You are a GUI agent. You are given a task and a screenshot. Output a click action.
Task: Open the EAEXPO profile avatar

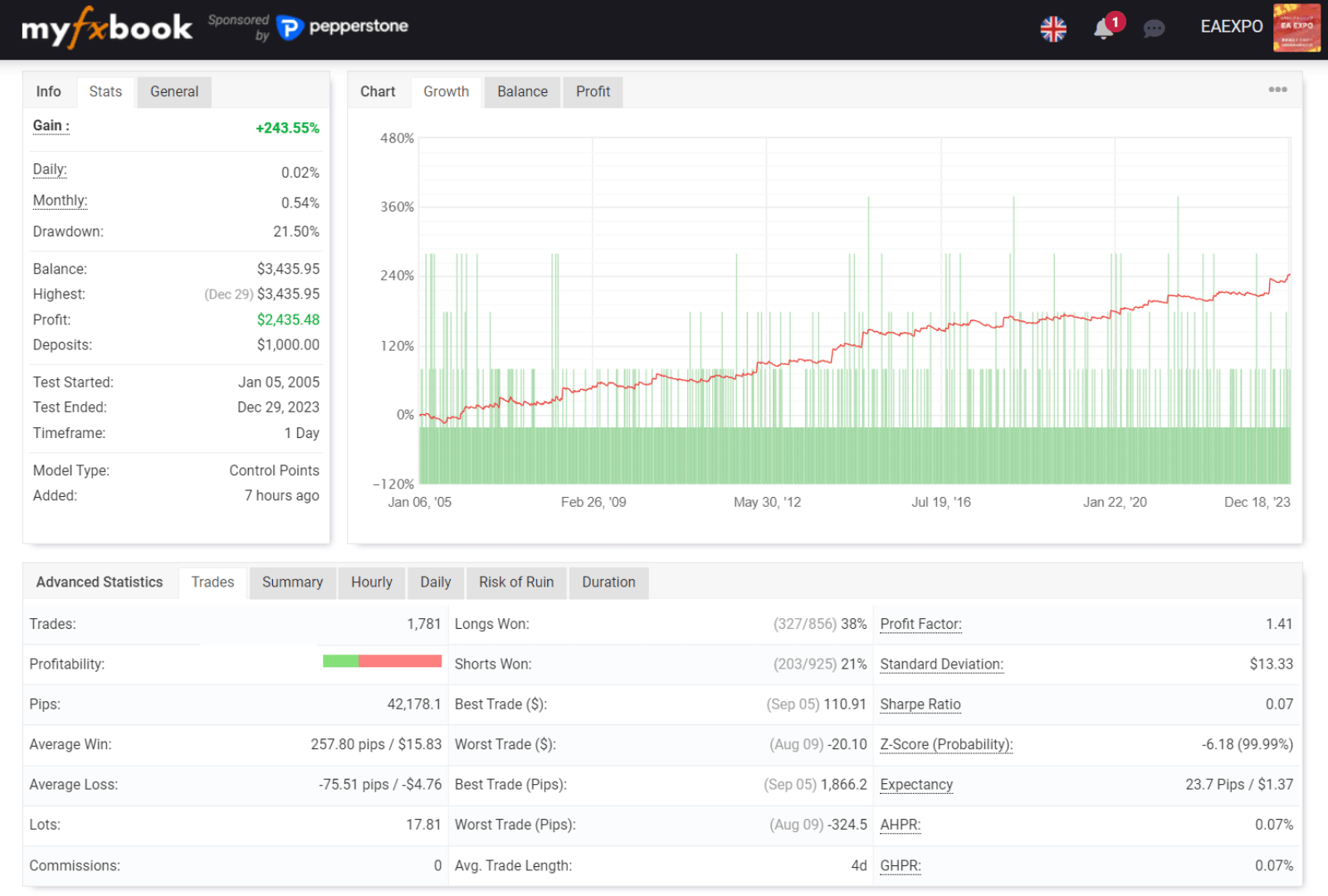[1296, 27]
